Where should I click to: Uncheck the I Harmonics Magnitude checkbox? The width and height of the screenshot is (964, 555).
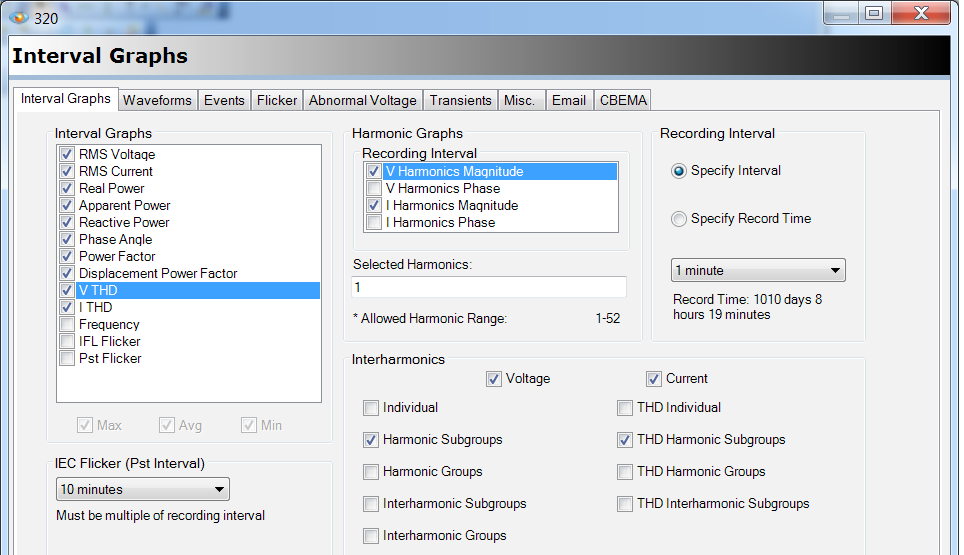[373, 205]
